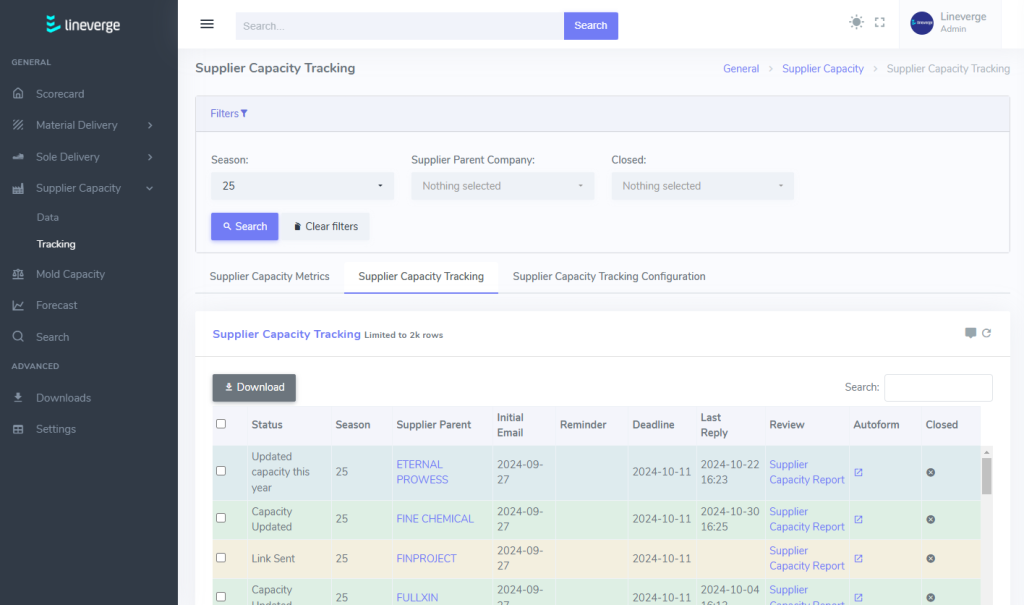
Task: Select the checkbox on the FINPROJECT row
Action: click(x=221, y=558)
